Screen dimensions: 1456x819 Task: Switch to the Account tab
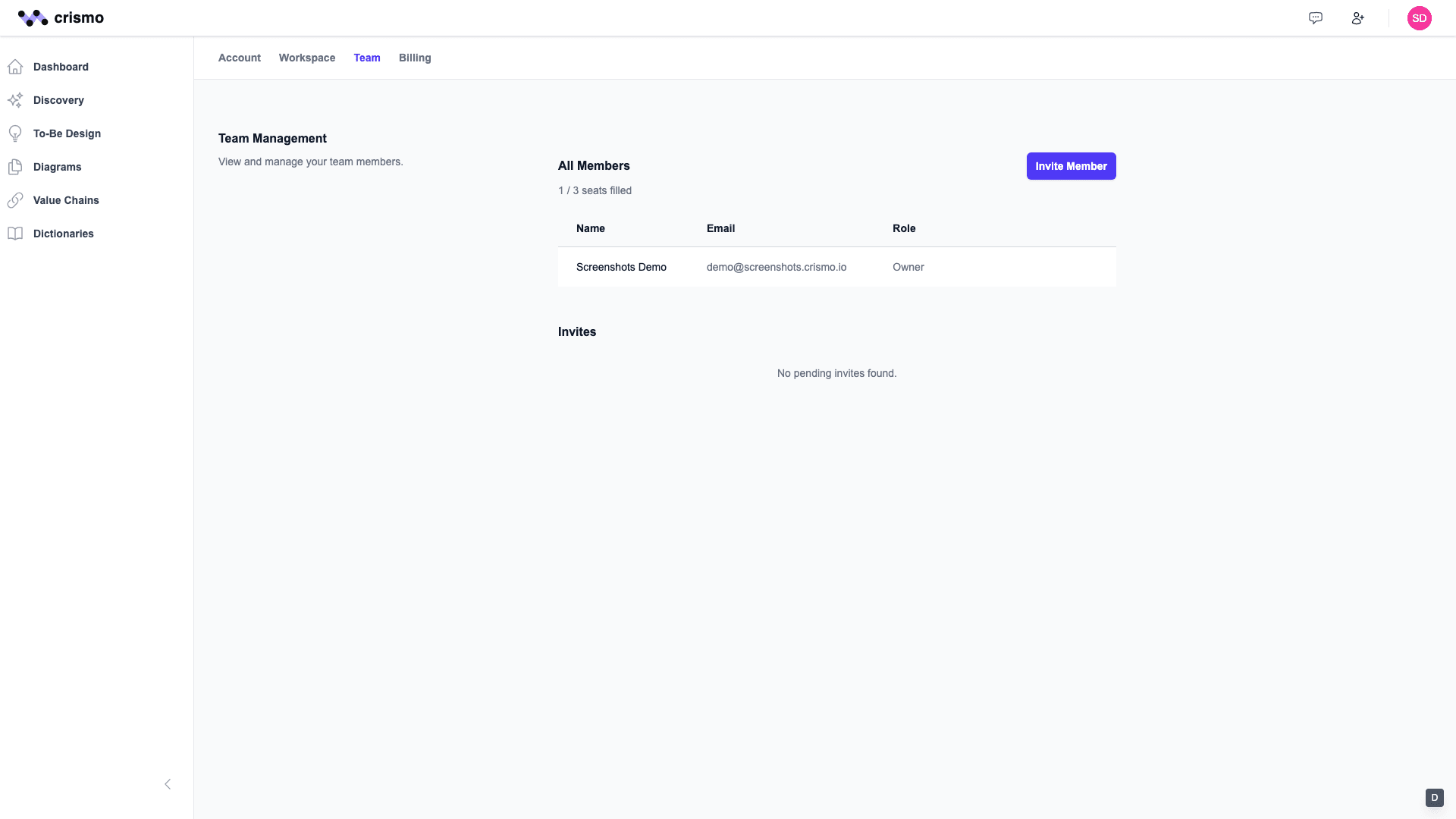[239, 58]
